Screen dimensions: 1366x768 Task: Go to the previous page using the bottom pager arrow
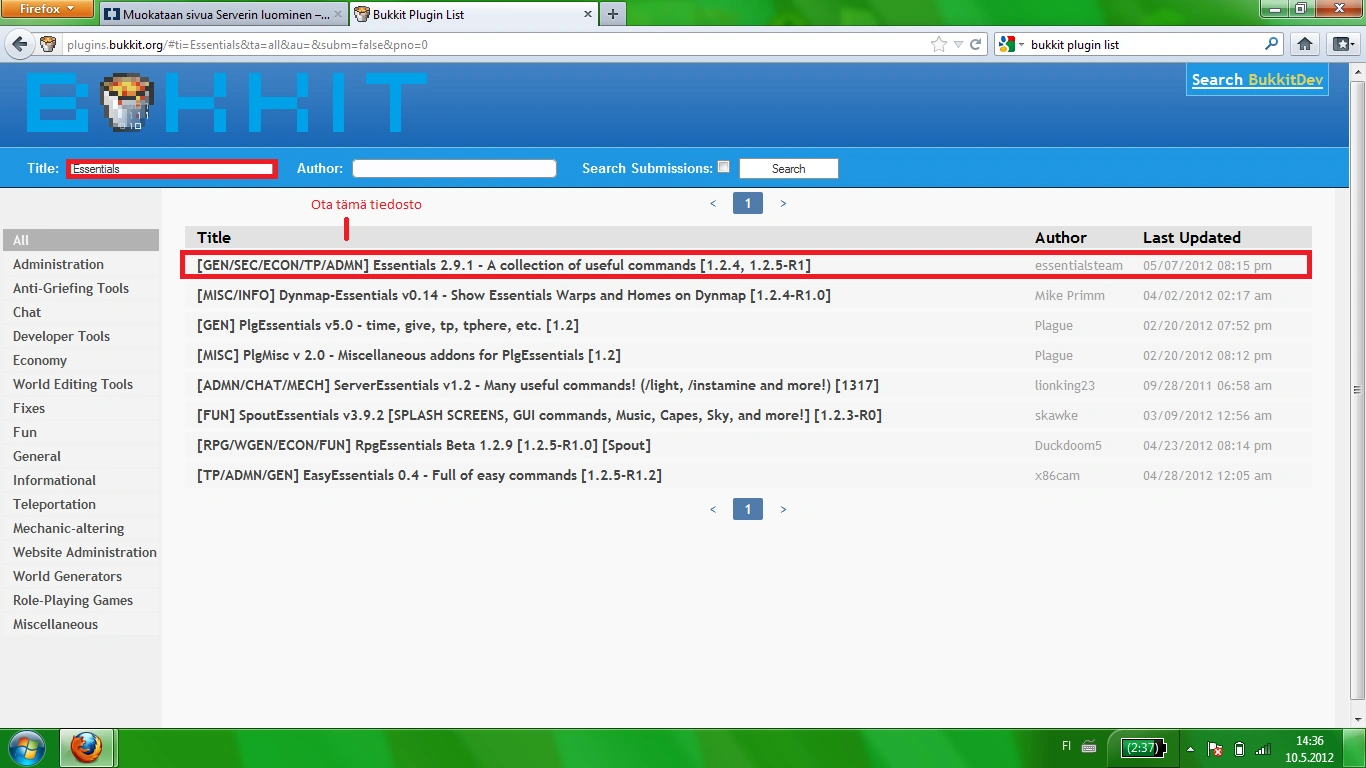(713, 510)
